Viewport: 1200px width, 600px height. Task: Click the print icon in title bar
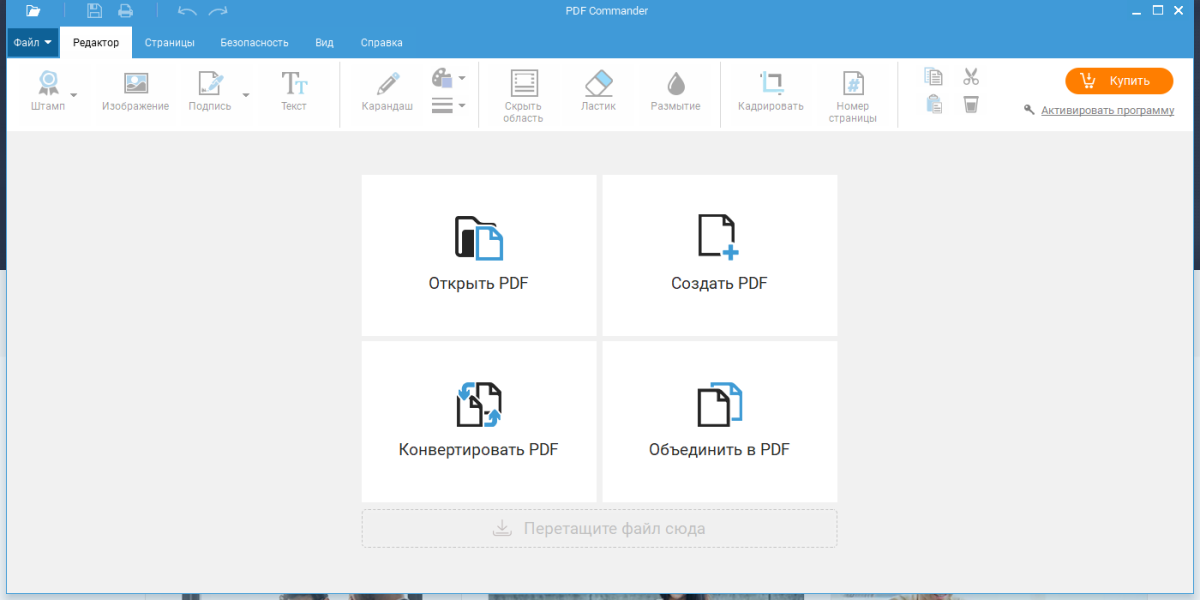tap(125, 11)
